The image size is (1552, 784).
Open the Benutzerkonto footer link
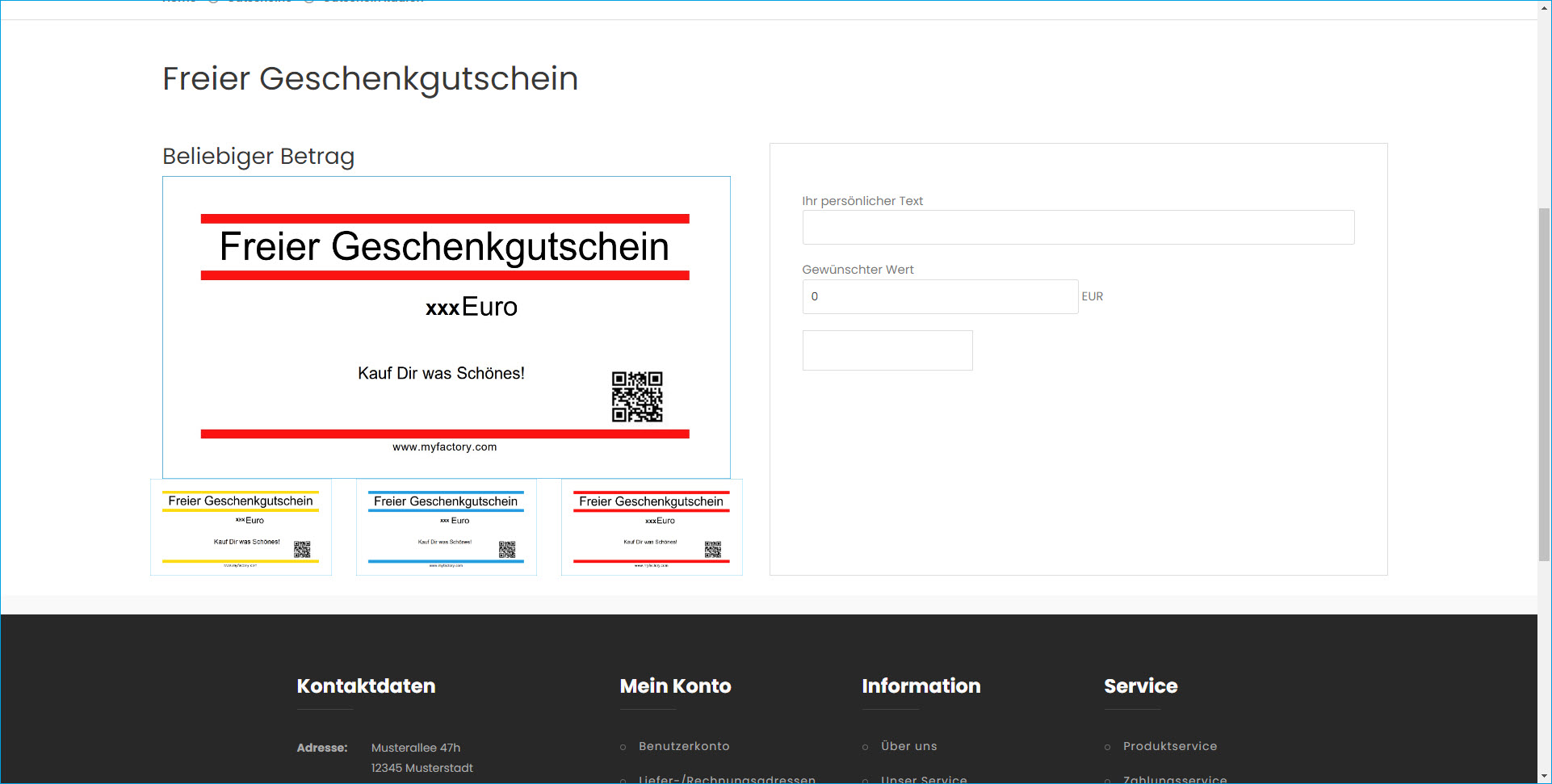pos(684,746)
